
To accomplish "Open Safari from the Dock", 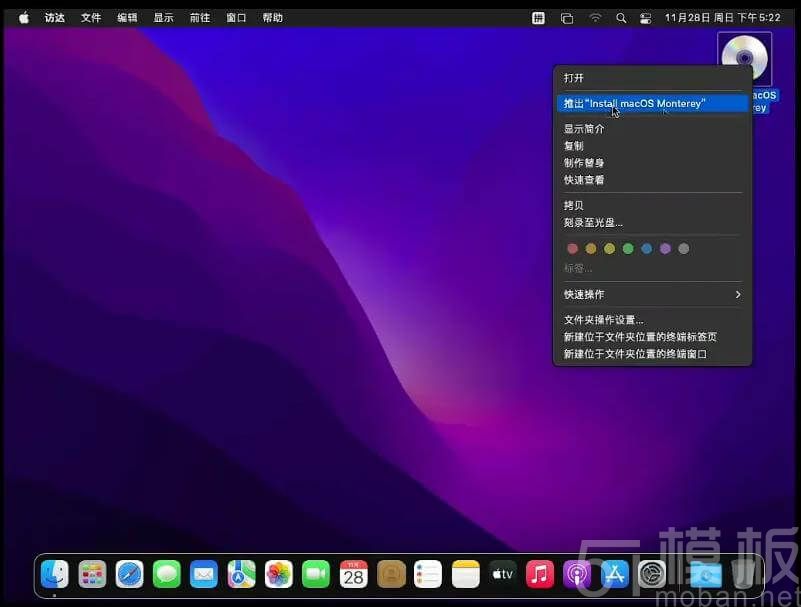I will pyautogui.click(x=129, y=574).
